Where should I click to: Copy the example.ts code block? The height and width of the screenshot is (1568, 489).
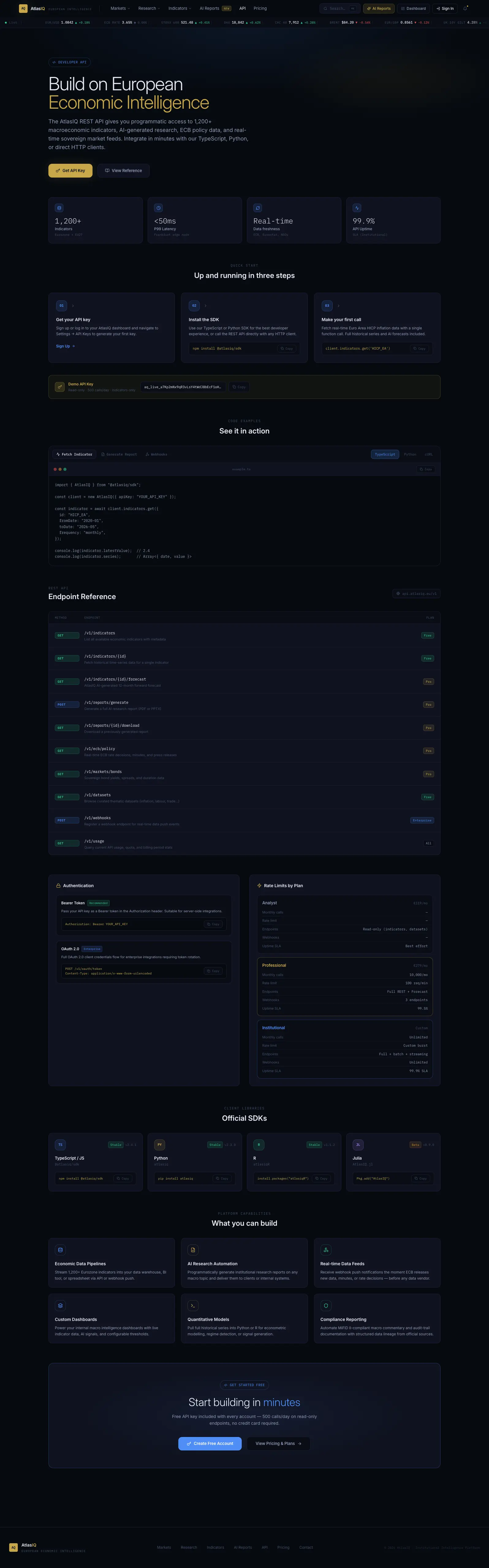pyautogui.click(x=426, y=469)
